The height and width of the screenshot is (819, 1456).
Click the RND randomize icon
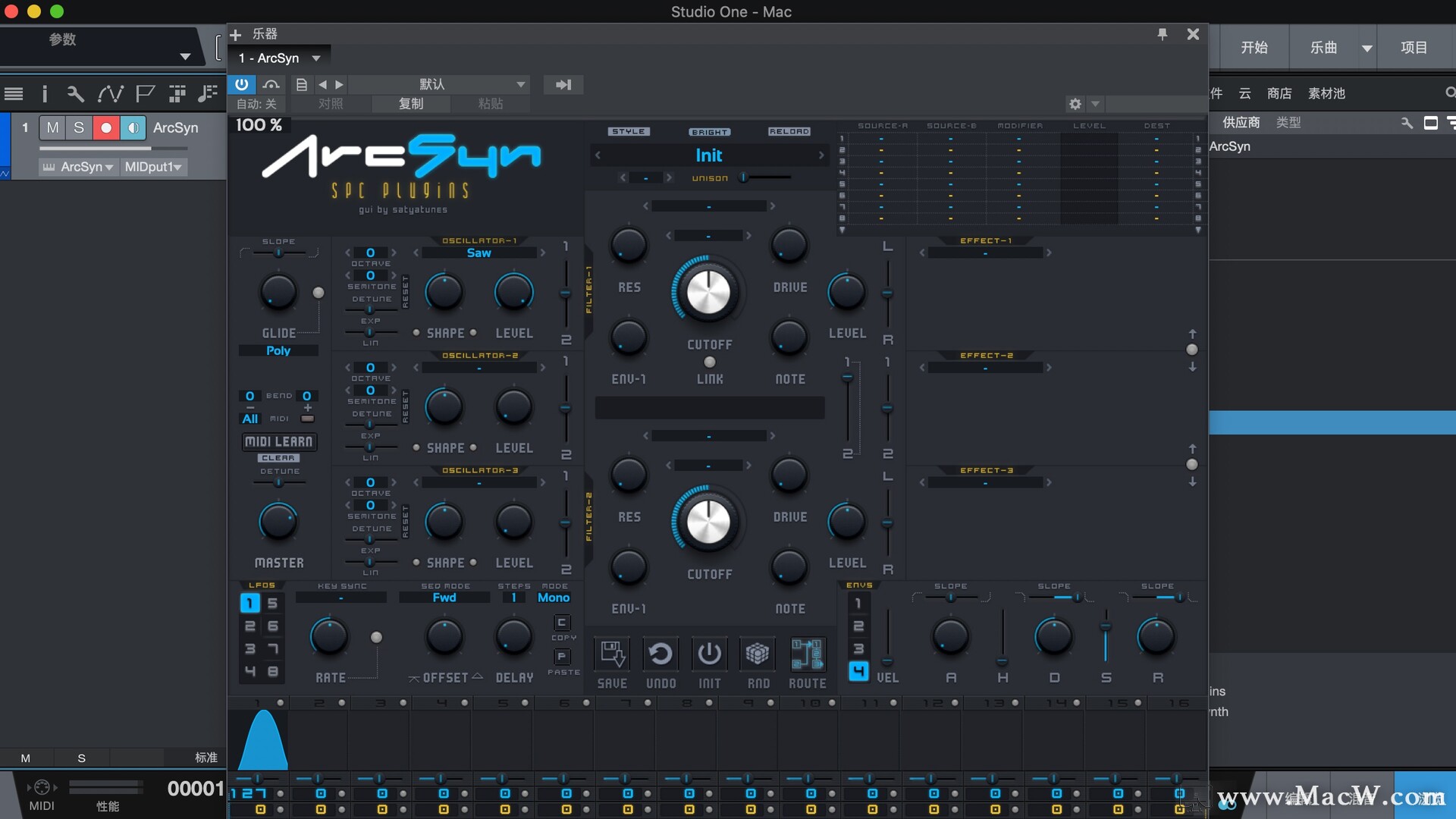pyautogui.click(x=758, y=654)
